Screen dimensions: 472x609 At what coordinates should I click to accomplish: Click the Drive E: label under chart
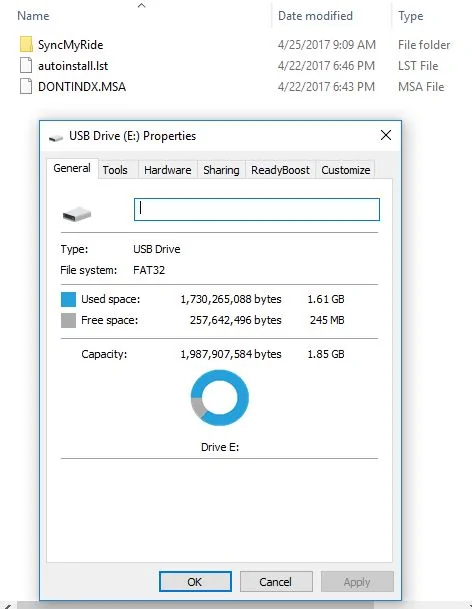coord(220,447)
